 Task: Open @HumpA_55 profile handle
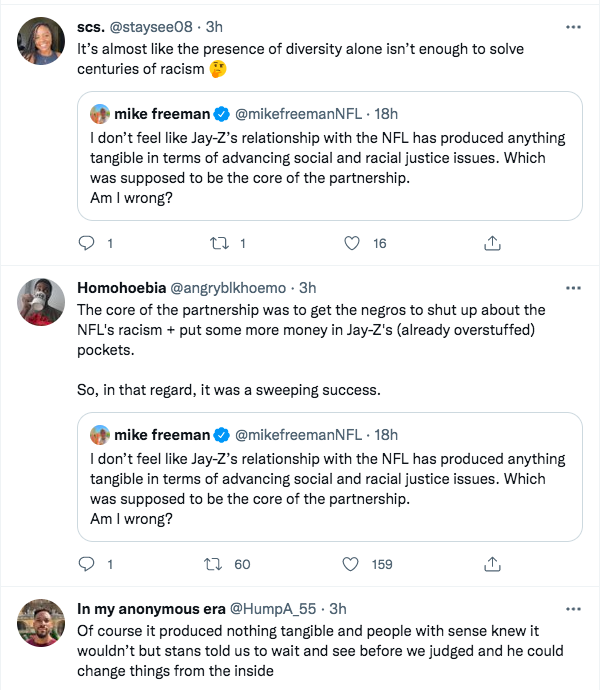(273, 609)
